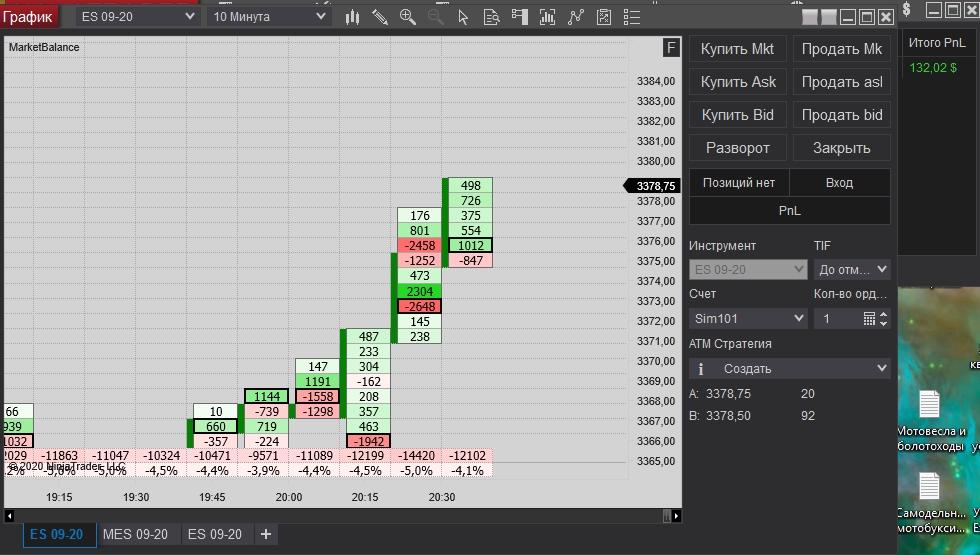Click Купить Bid button
980x555 pixels.
[x=738, y=115]
